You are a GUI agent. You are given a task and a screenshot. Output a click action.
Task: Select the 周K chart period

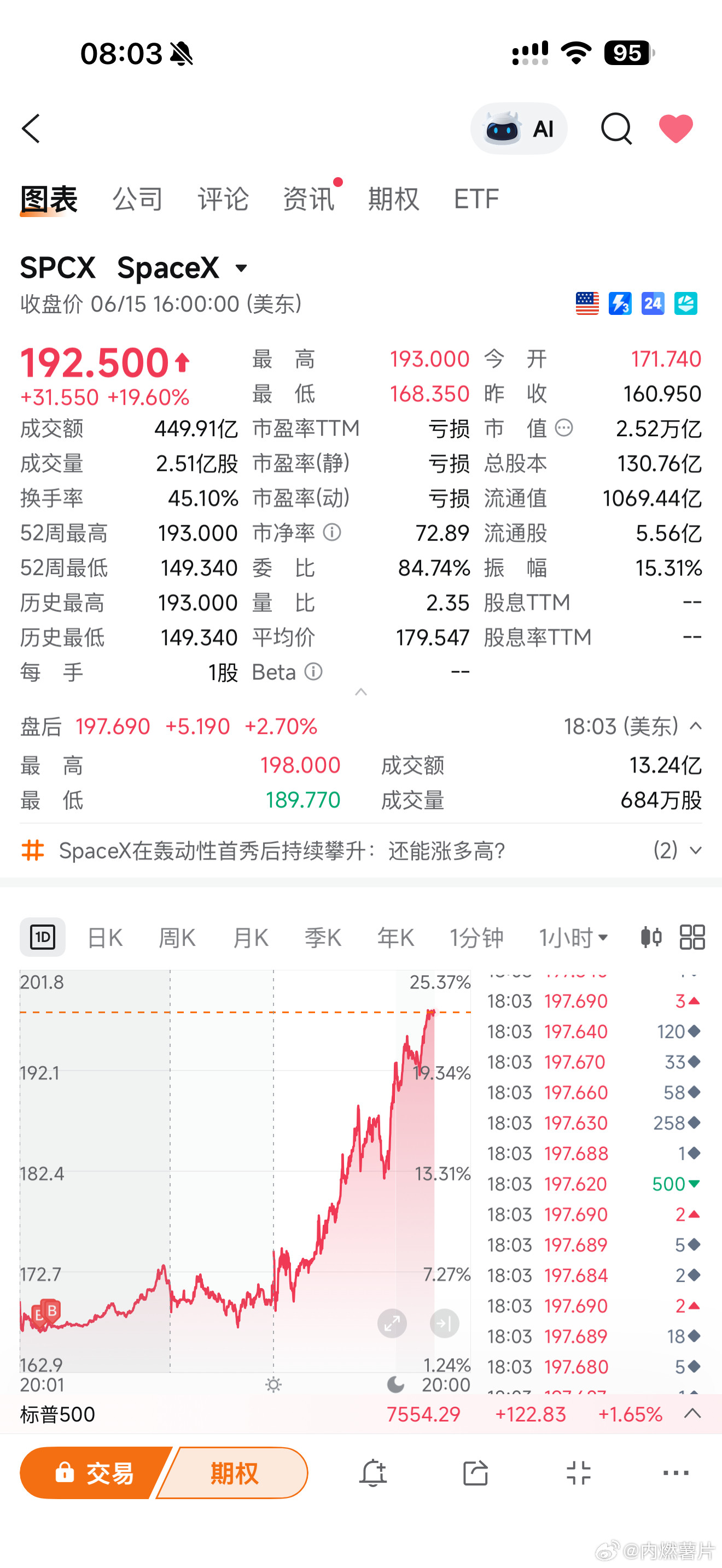(177, 938)
